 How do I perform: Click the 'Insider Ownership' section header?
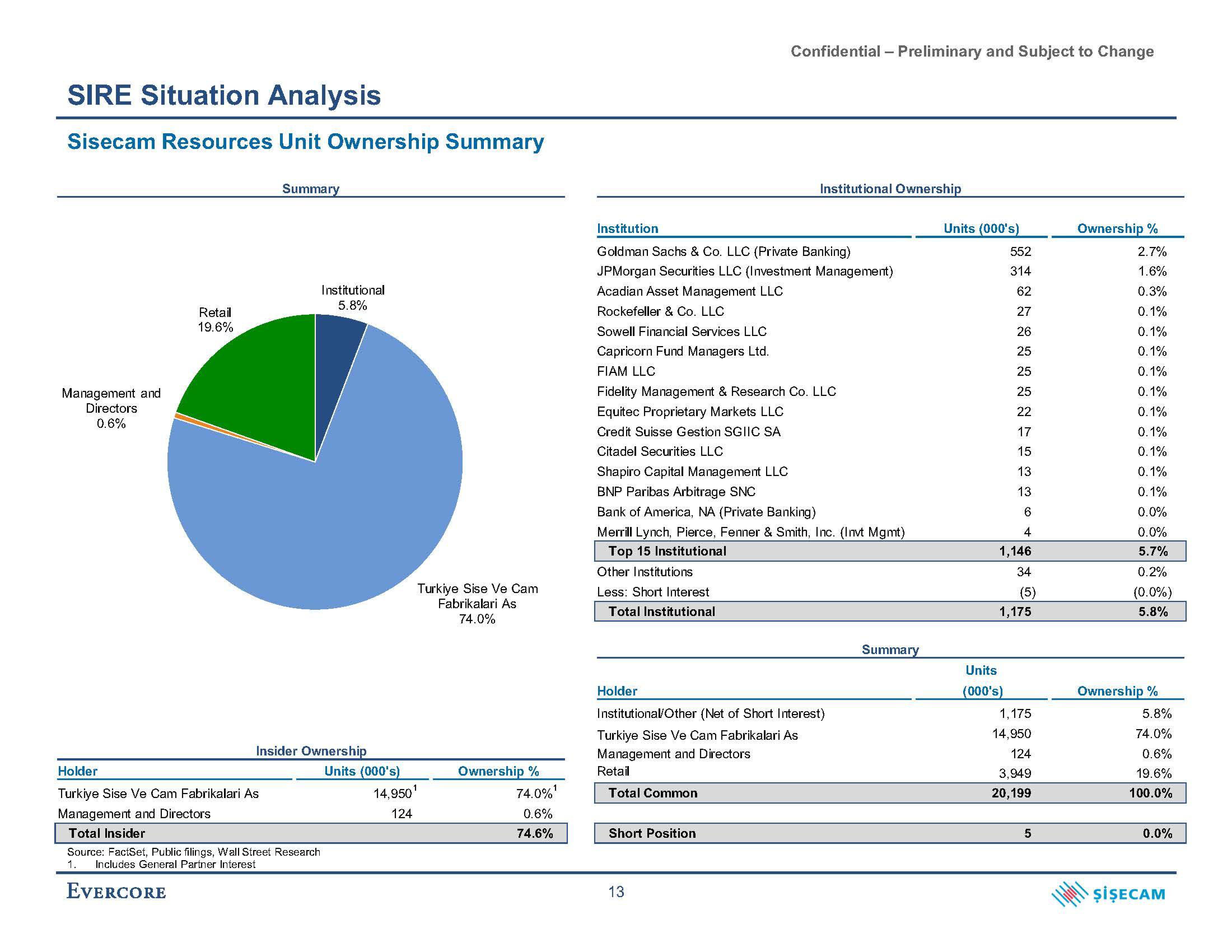coord(311,751)
